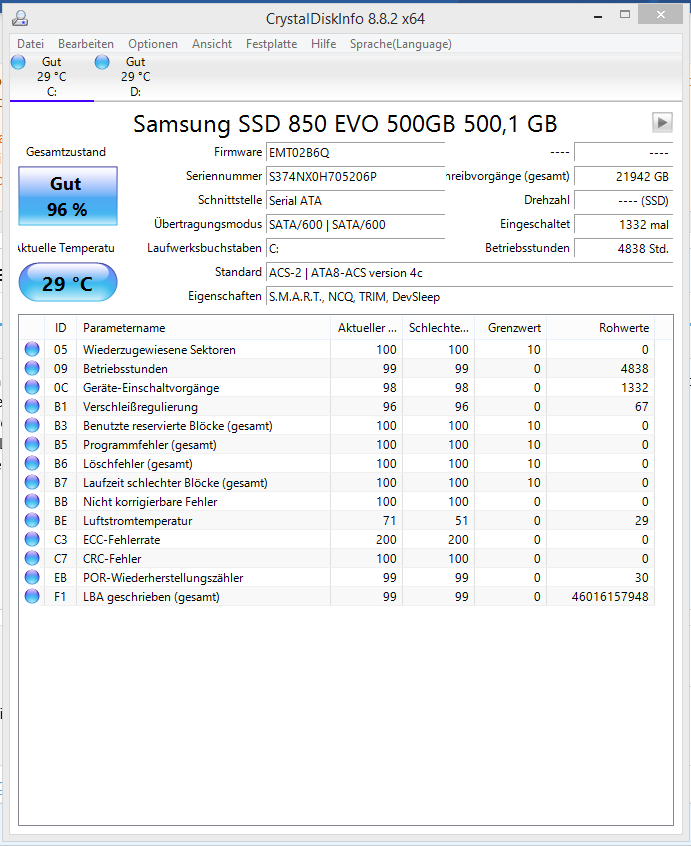Select the Luftstromtemperatur parameter name
Image resolution: width=691 pixels, height=846 pixels.
coord(138,521)
